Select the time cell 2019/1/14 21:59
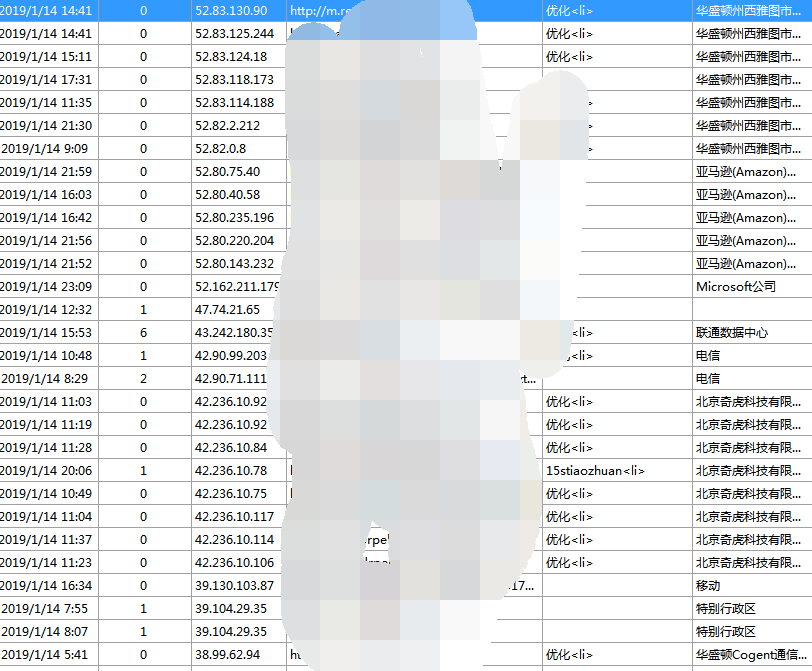812x671 pixels. 46,172
